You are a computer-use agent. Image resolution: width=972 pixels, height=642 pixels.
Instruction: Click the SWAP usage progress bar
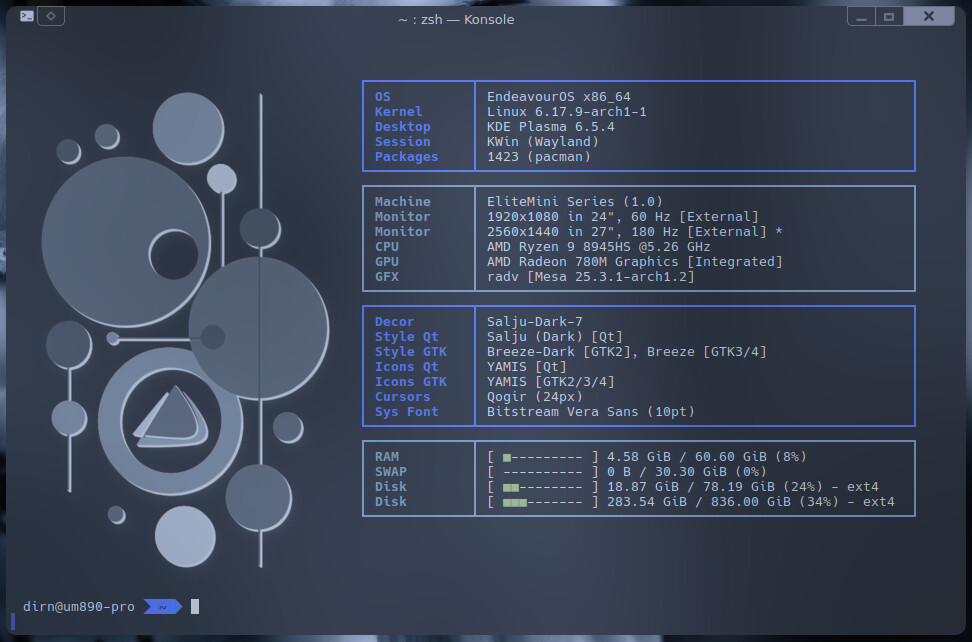click(x=543, y=472)
